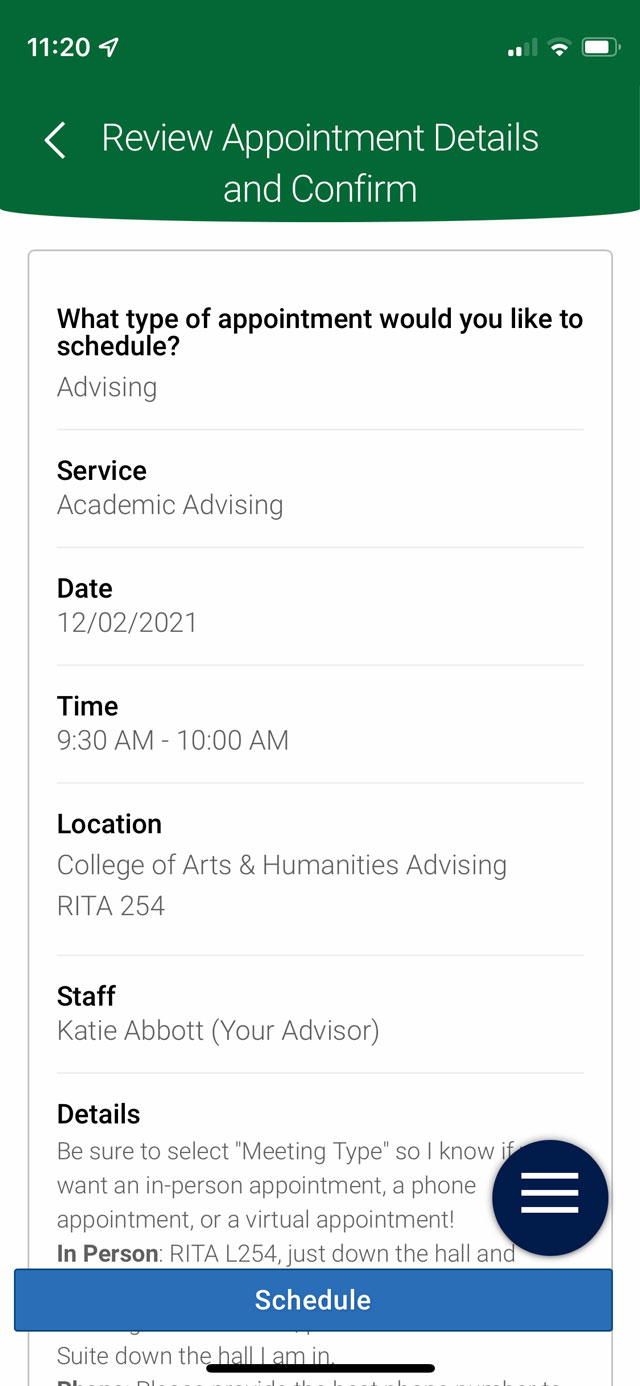Screen dimensions: 640x1386
Task: Tap the battery indicator icon
Action: coord(601,47)
